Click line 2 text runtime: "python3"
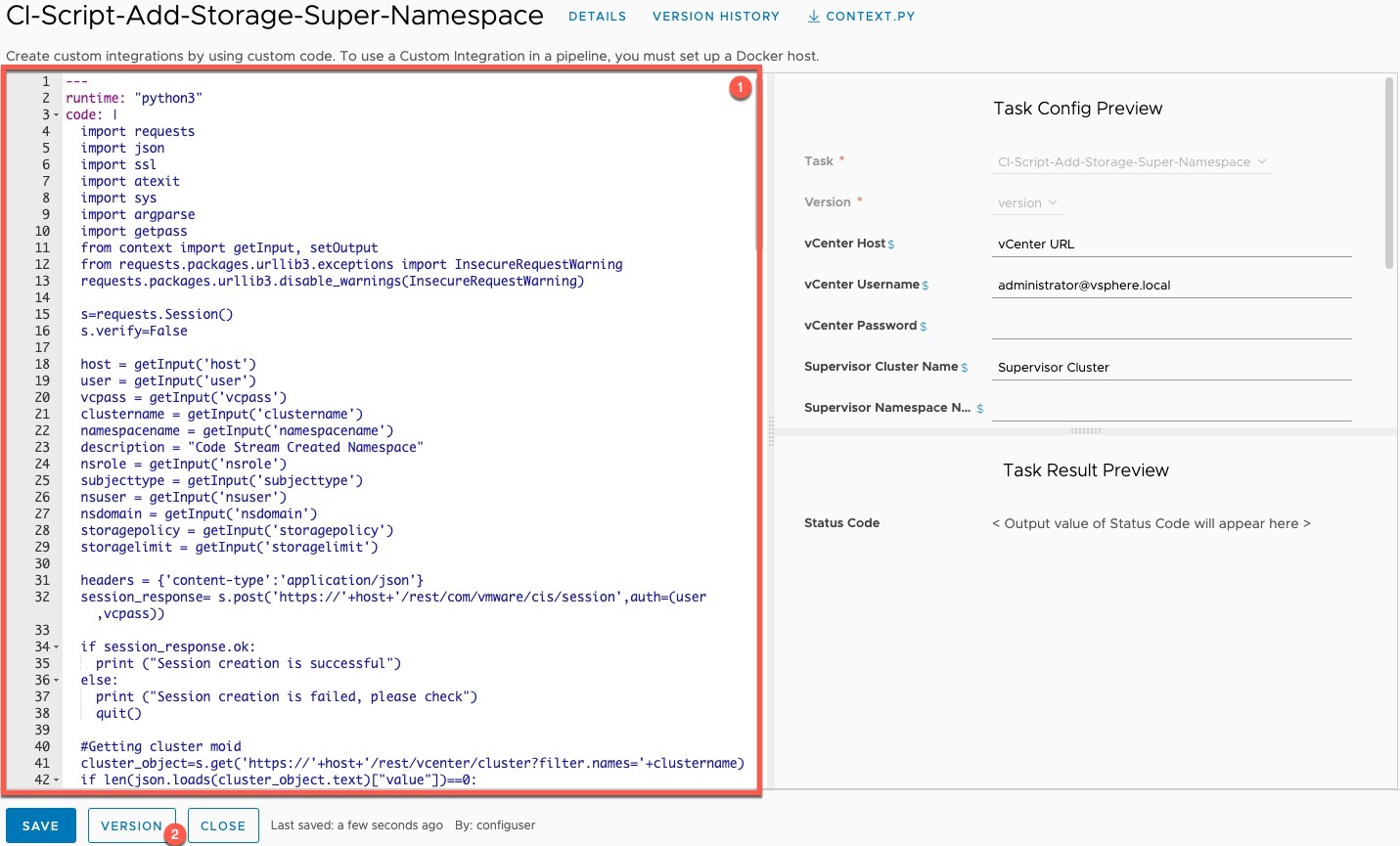The height and width of the screenshot is (846, 1400). click(x=134, y=98)
